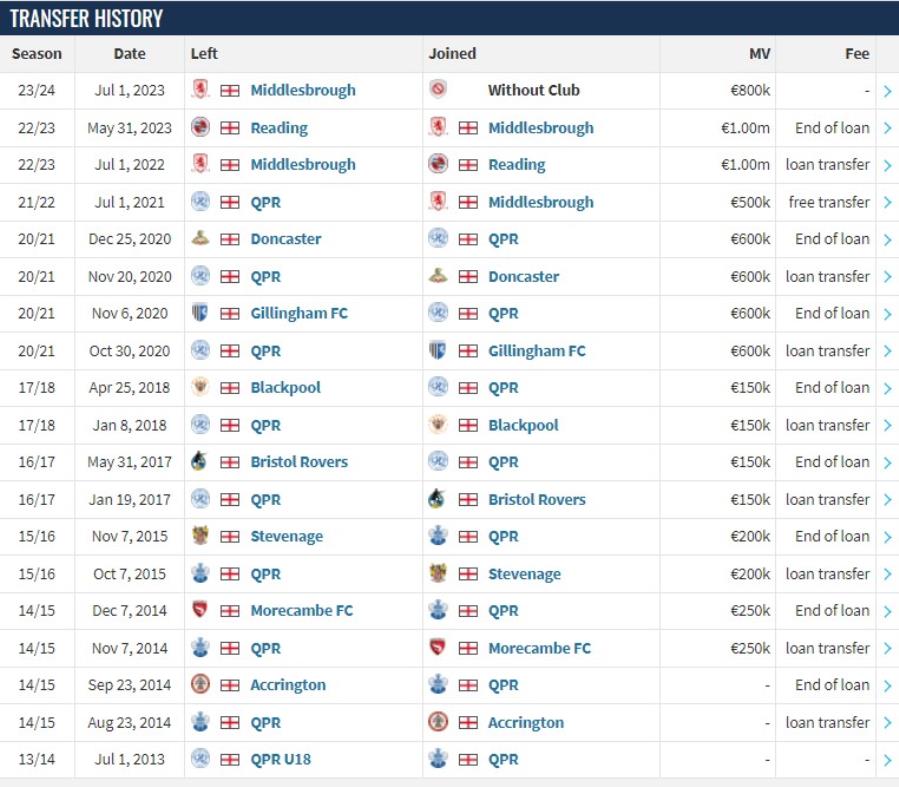The image size is (899, 787).
Task: Click the Reading club crest, May 31, 2023 row
Action: (200, 127)
